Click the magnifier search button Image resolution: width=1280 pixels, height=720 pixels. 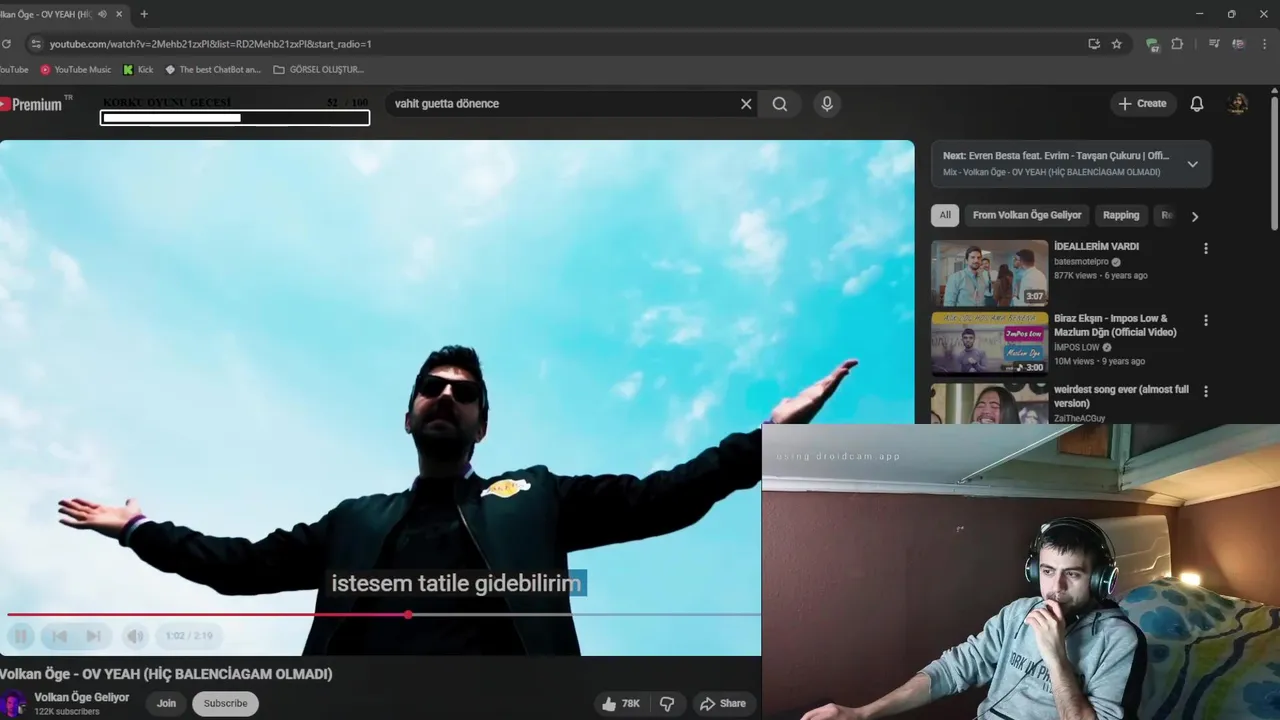(x=780, y=104)
